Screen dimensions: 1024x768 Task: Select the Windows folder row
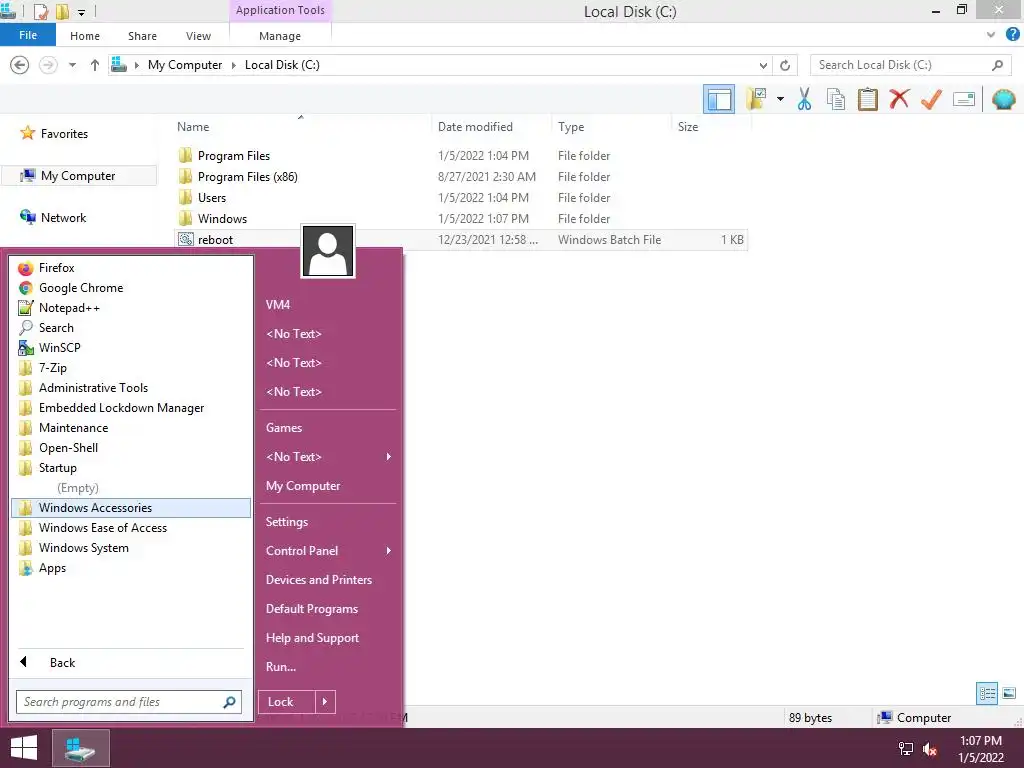461,218
